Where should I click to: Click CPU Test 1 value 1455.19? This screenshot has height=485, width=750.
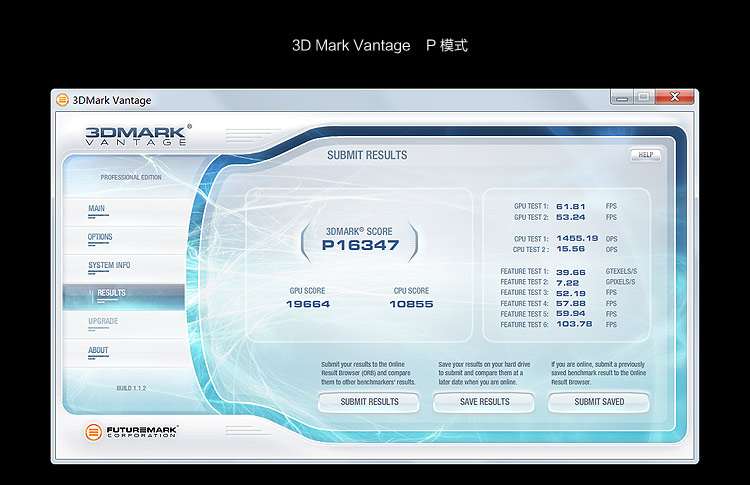tap(577, 238)
